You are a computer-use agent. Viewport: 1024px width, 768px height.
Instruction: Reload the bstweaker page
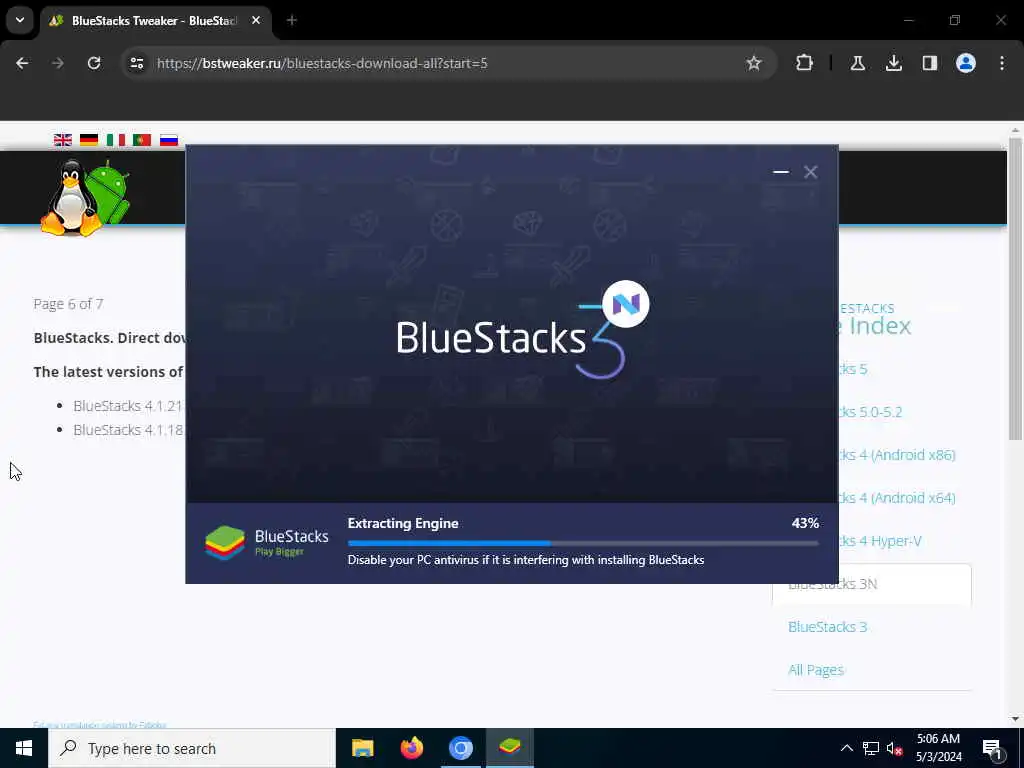(x=94, y=63)
